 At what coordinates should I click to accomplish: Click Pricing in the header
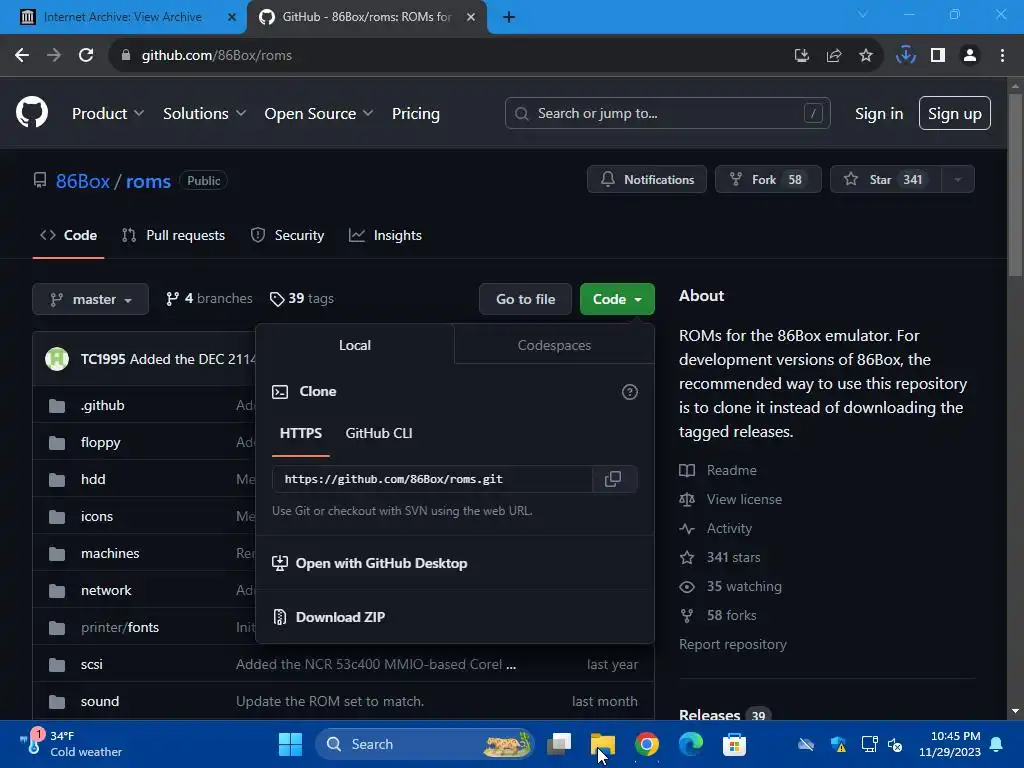[x=415, y=114]
